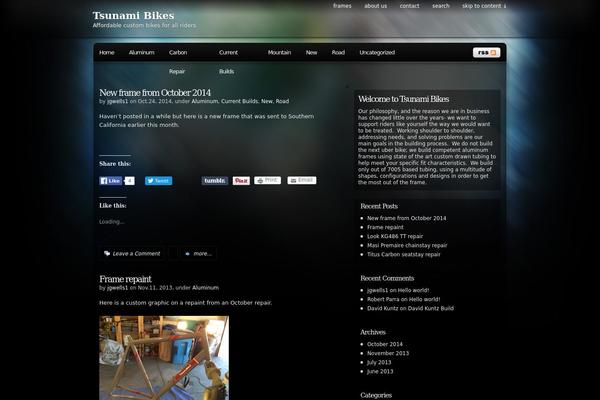
Task: Share post on Tumblr
Action: pyautogui.click(x=215, y=181)
